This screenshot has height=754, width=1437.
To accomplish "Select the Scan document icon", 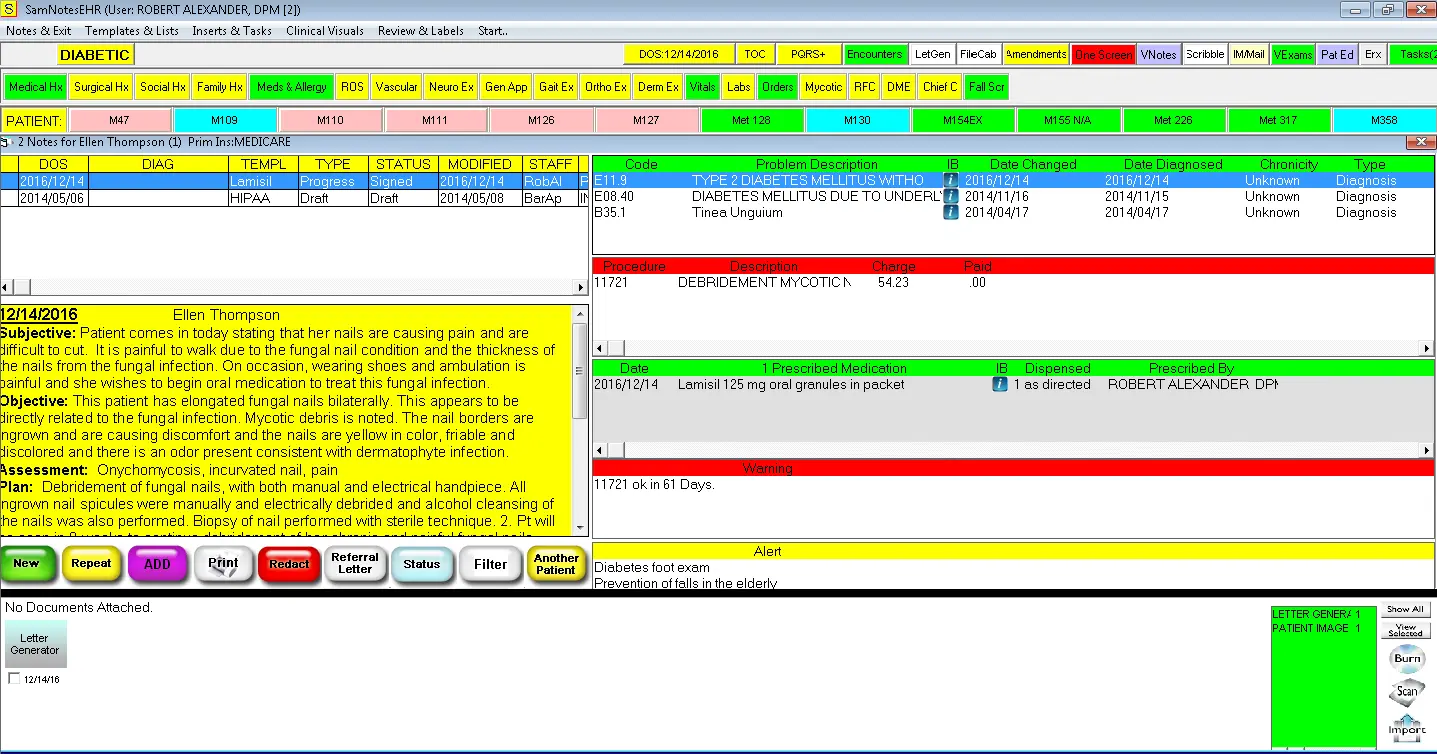I will (x=1406, y=693).
